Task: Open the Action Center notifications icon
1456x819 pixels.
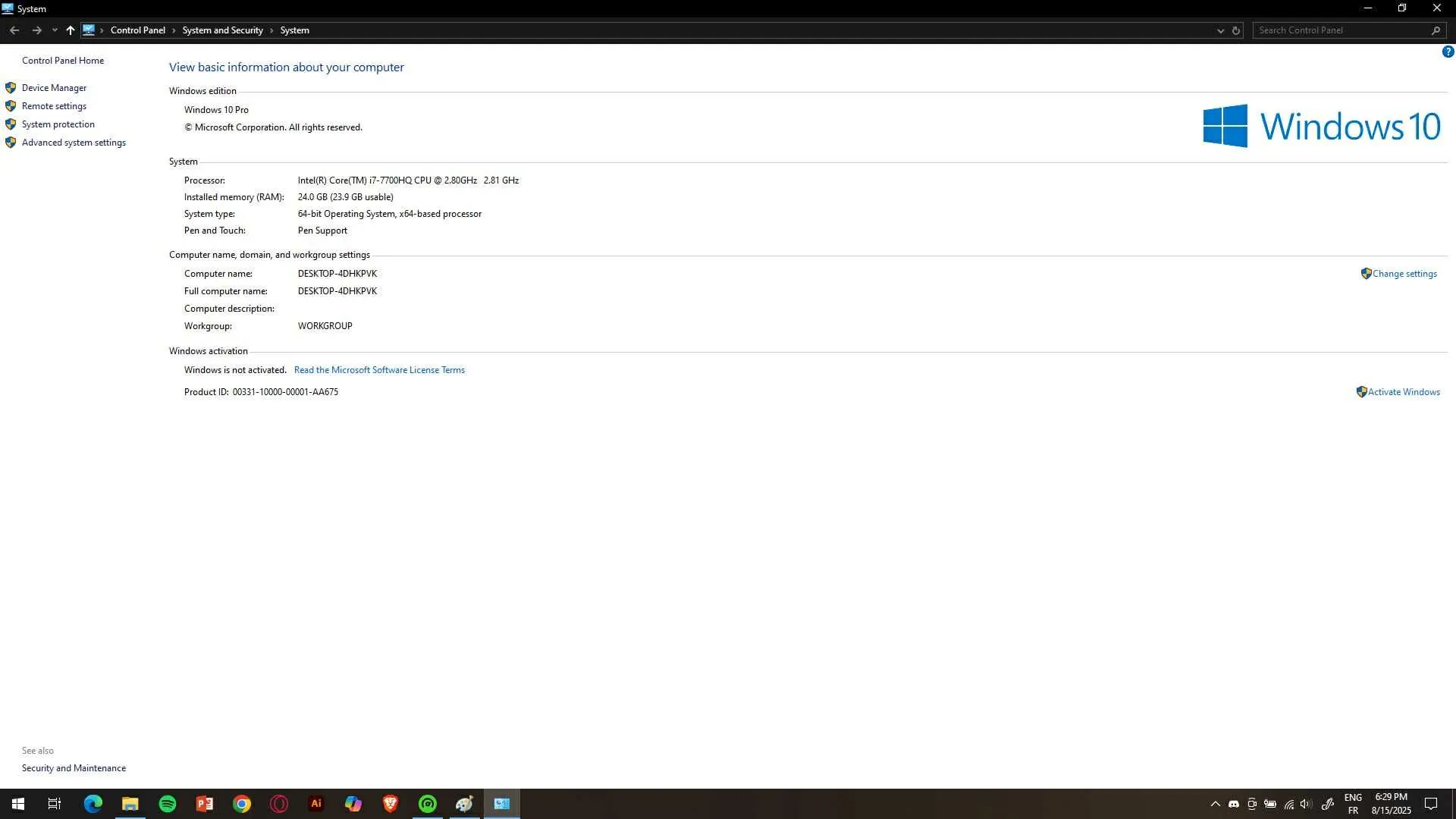Action: click(x=1431, y=804)
